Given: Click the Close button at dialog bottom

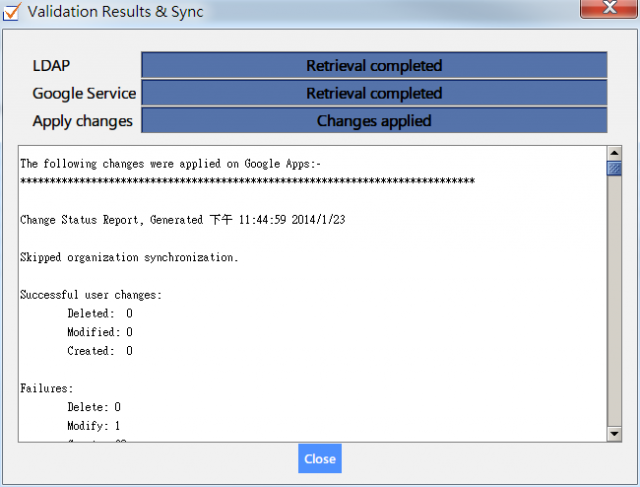Looking at the screenshot, I should 320,458.
